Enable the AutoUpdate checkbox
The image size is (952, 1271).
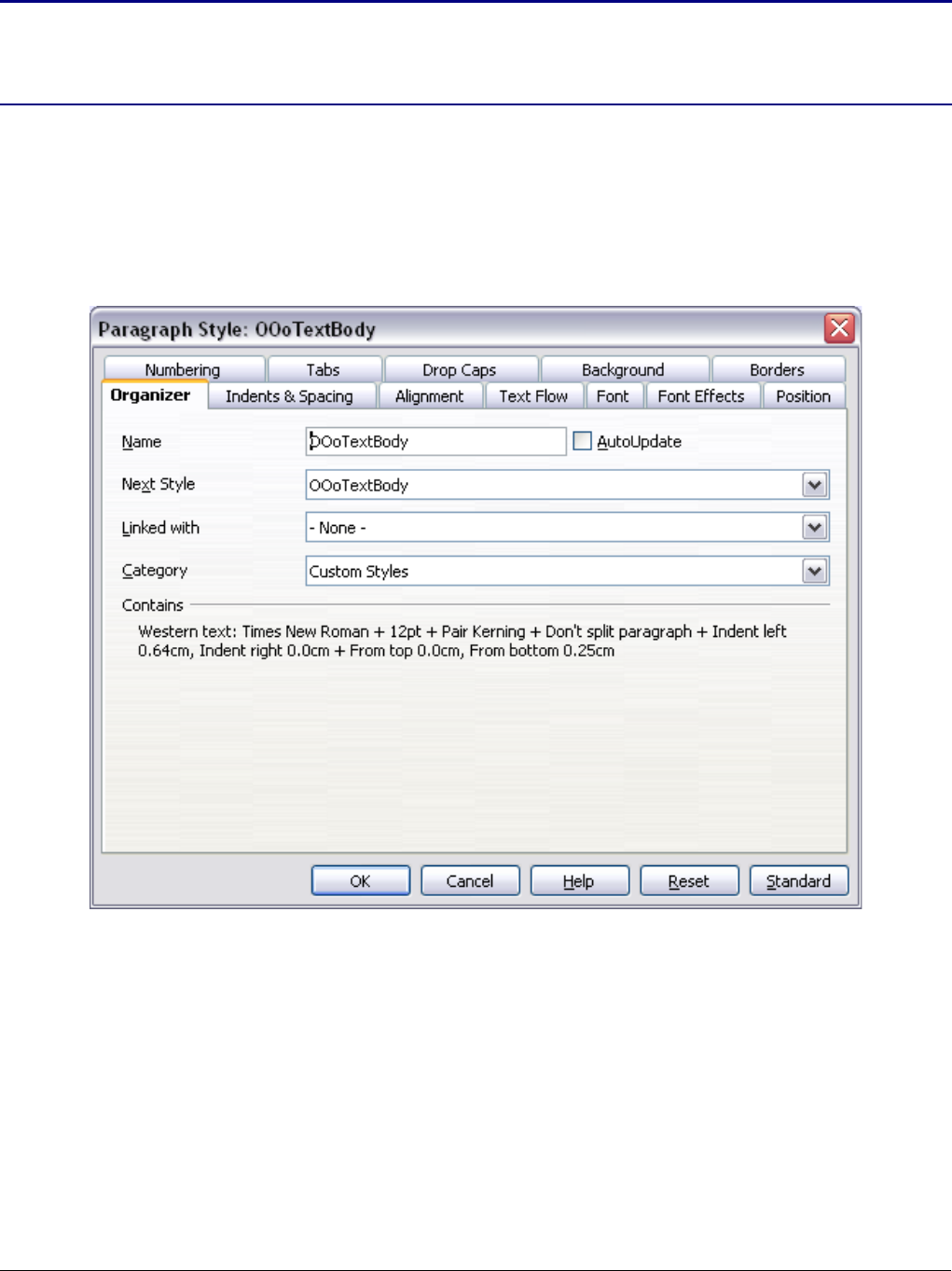tap(583, 441)
